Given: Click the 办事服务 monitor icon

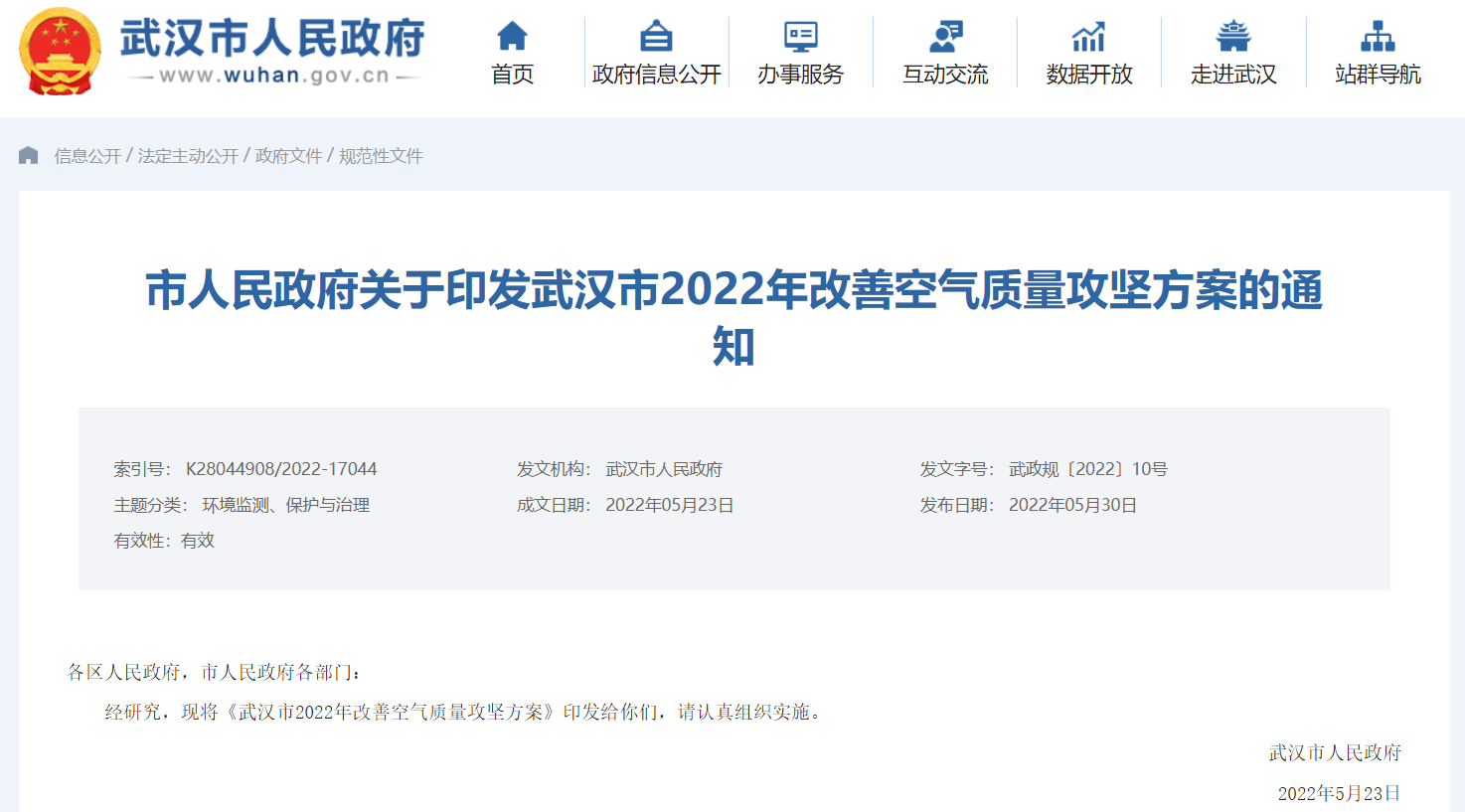Looking at the screenshot, I should (x=800, y=37).
